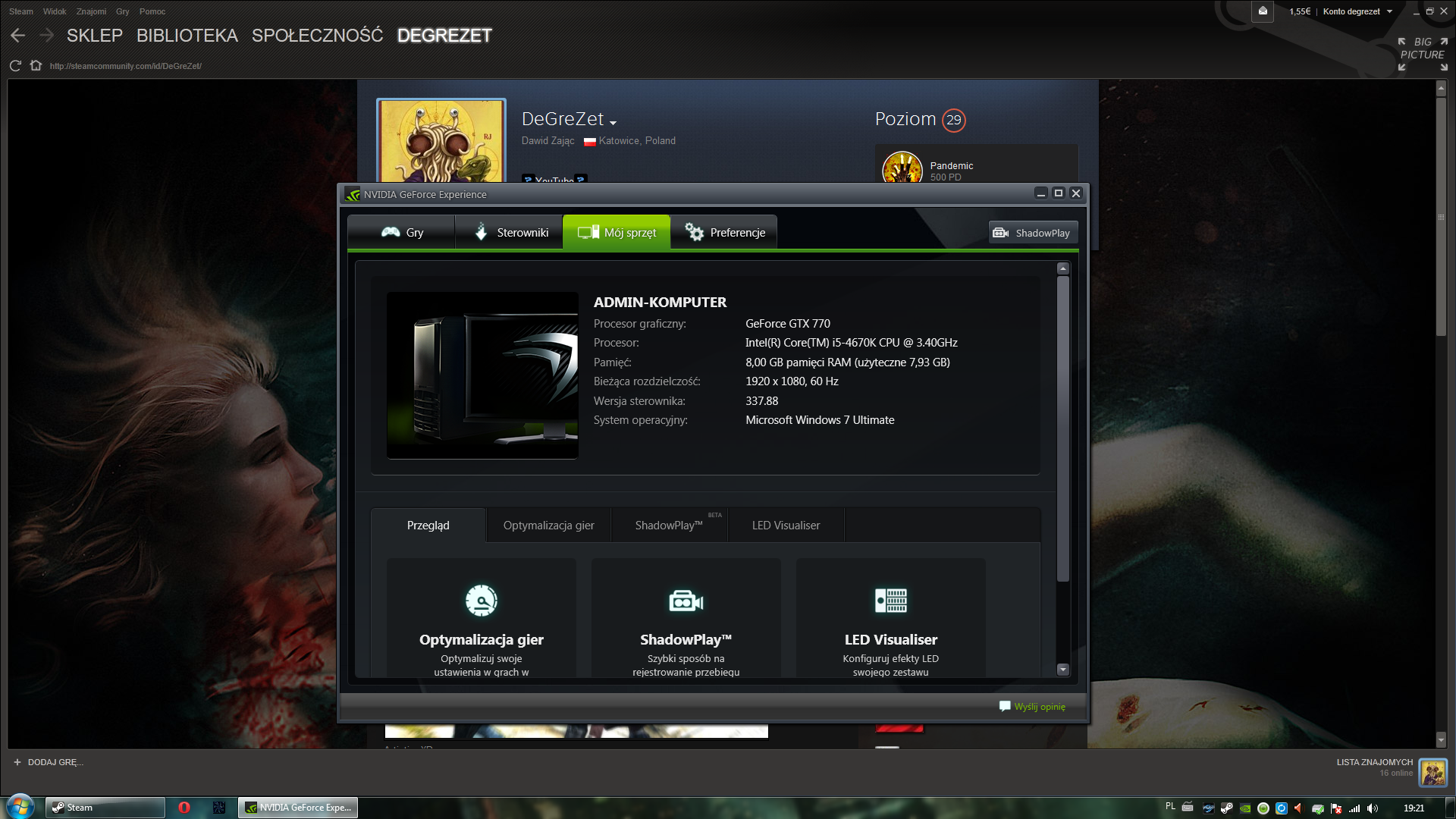Open the ShadowPlay beta sub-tab
This screenshot has height=819, width=1456.
[670, 526]
